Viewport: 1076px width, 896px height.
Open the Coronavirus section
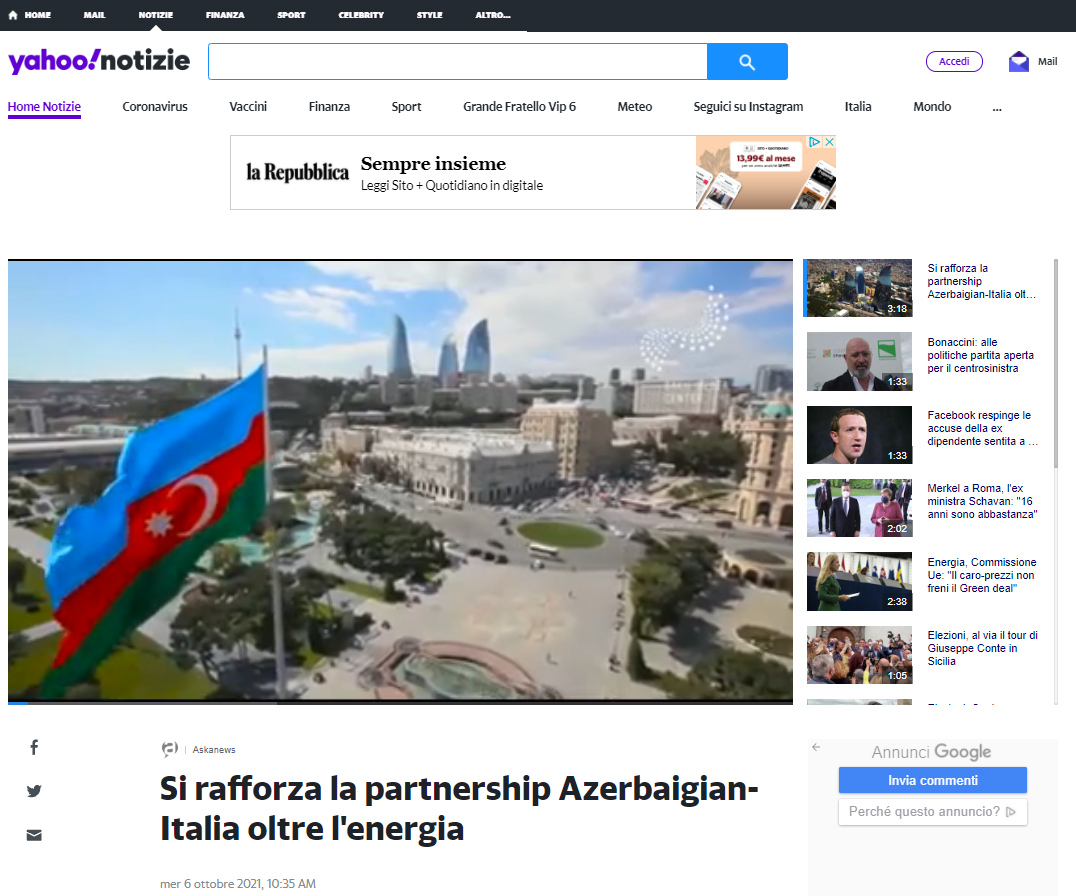(155, 107)
